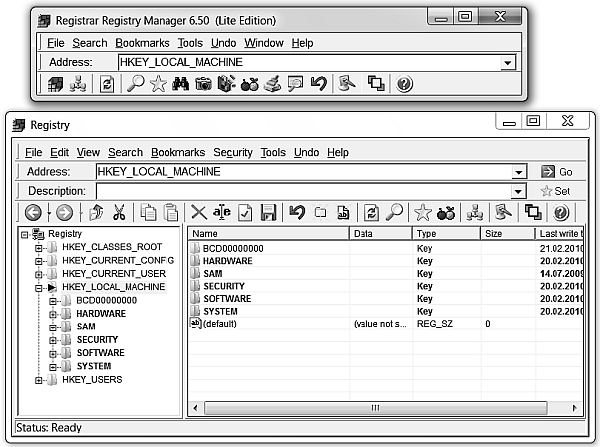Click the binoculars icon in Registrar Manager toolbar
The width and height of the screenshot is (600, 447).
pos(180,84)
